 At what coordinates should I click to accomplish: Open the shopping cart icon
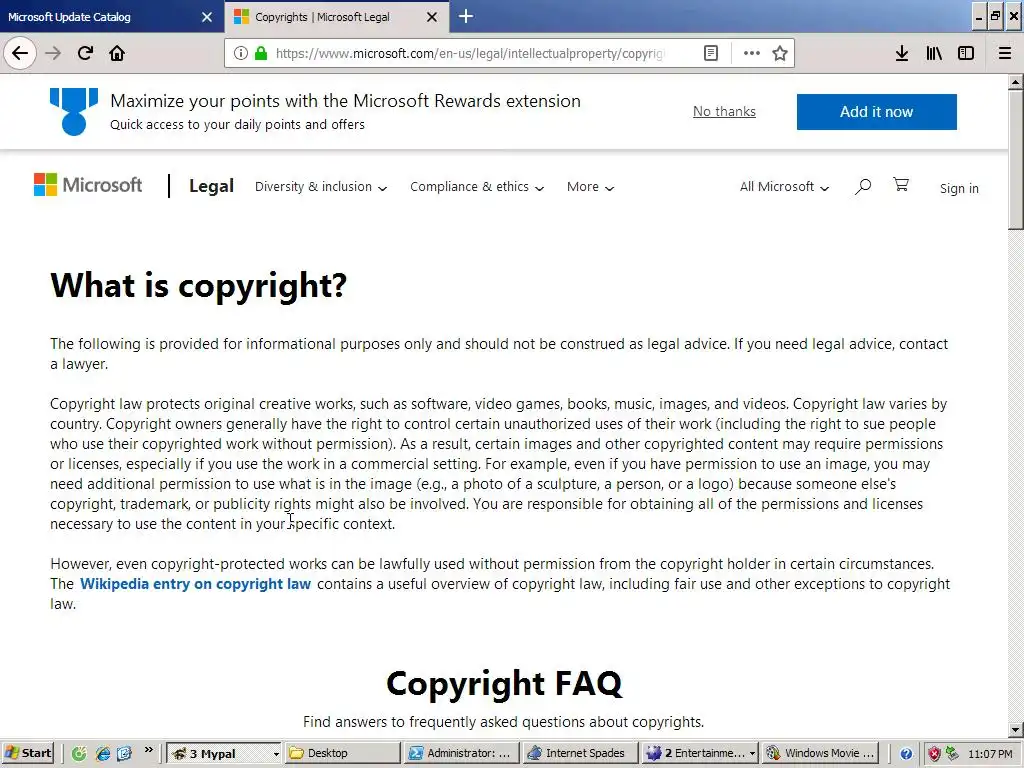coord(901,185)
